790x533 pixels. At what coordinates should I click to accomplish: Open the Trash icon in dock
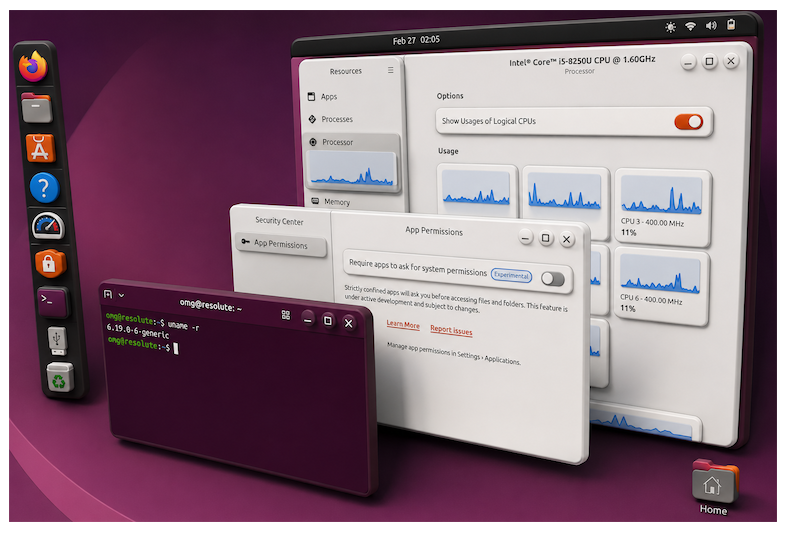(60, 378)
